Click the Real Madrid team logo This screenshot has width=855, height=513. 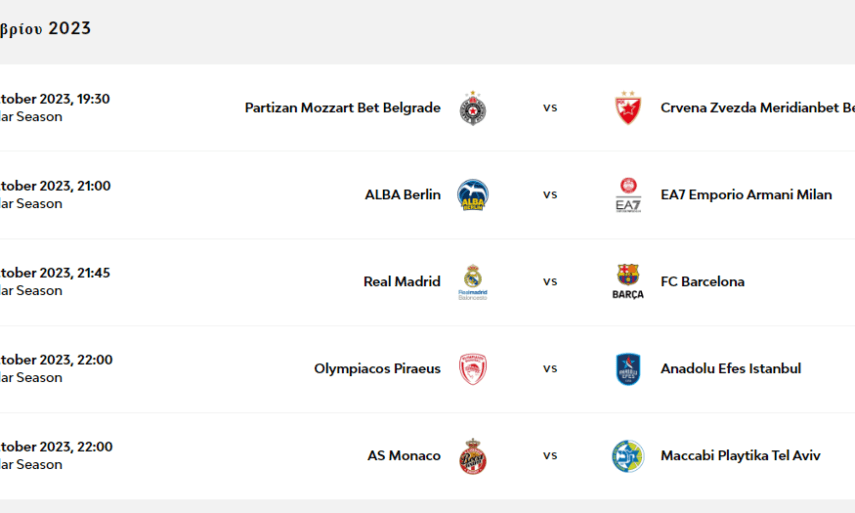473,282
